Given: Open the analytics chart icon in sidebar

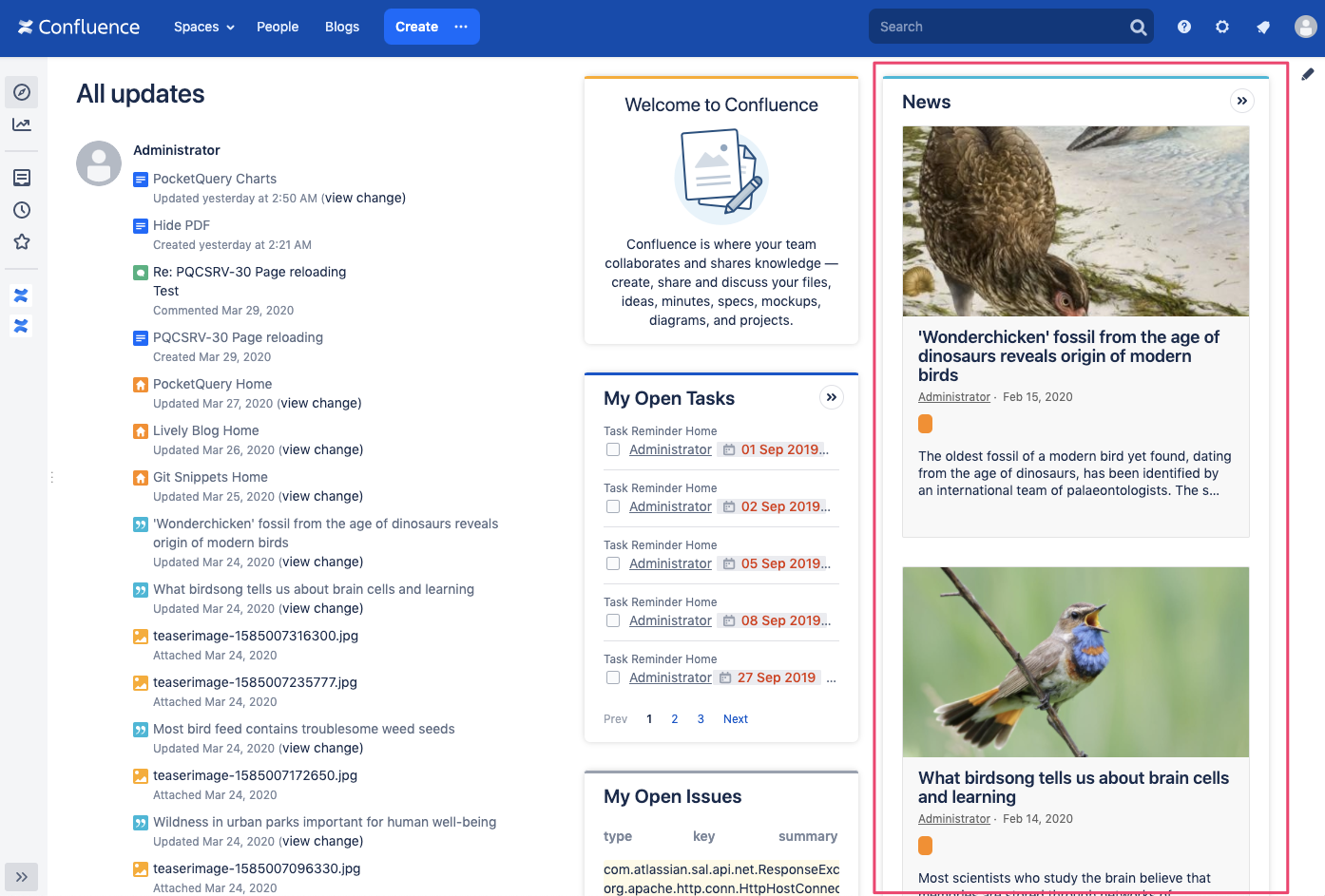Looking at the screenshot, I should [22, 124].
